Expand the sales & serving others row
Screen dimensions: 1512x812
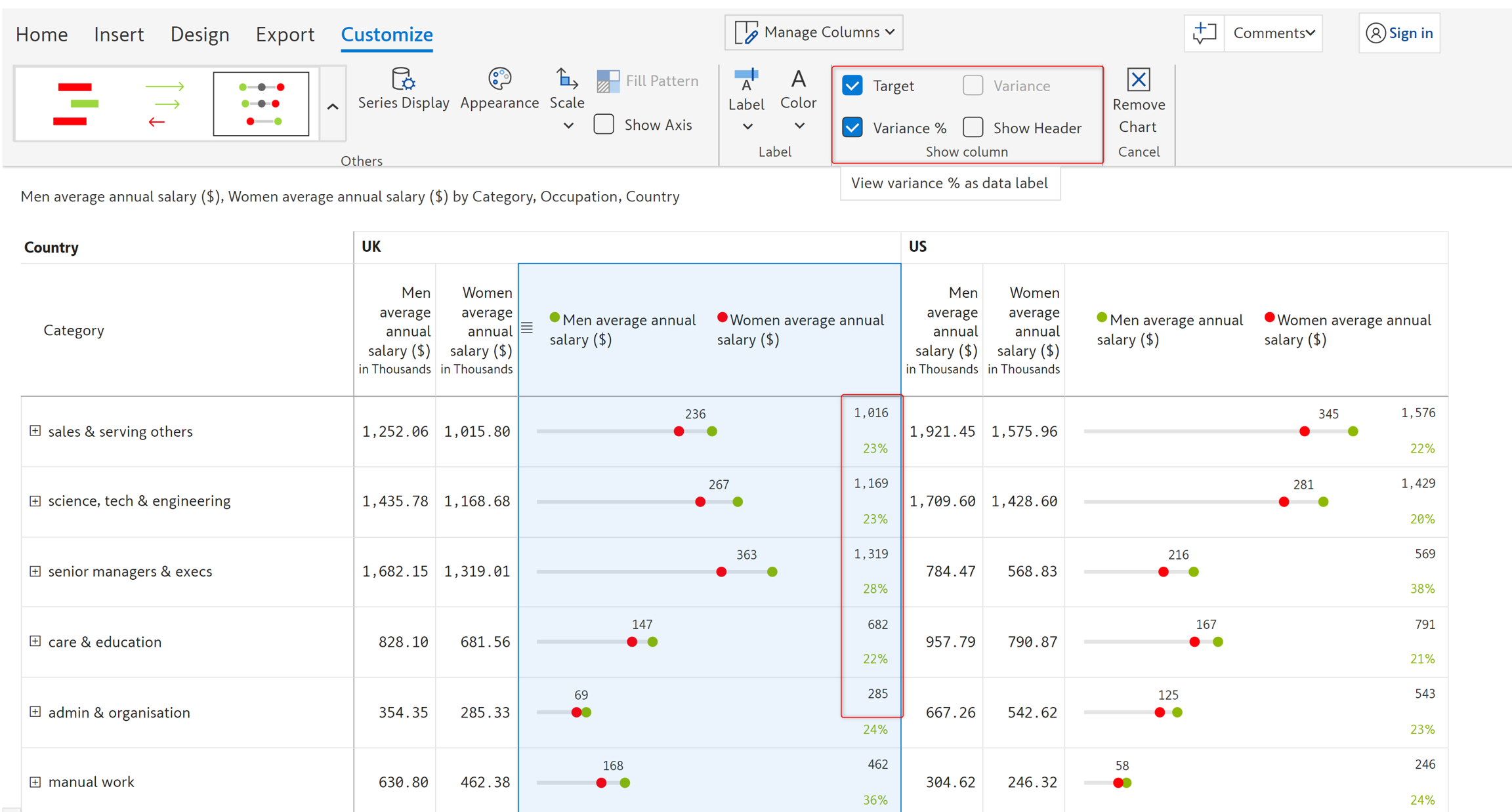coord(35,431)
